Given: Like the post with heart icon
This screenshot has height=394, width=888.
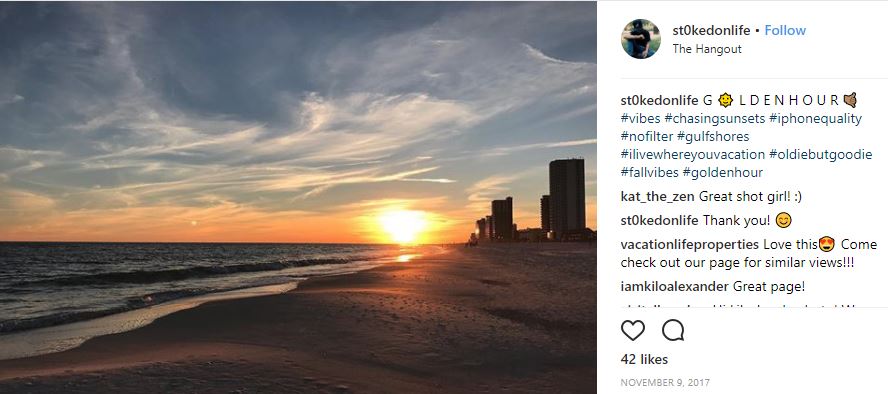Looking at the screenshot, I should tap(633, 330).
